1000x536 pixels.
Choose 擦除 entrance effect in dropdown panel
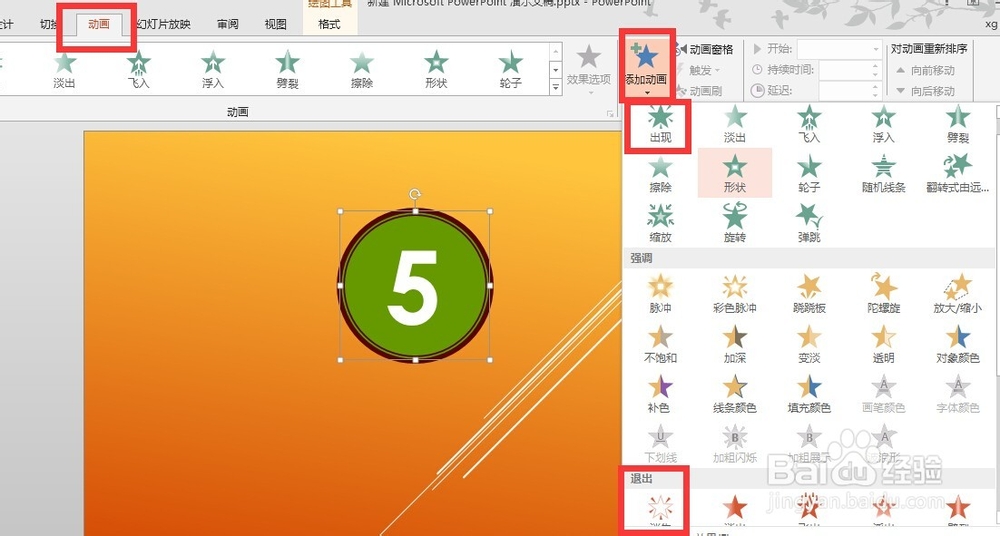[x=660, y=174]
